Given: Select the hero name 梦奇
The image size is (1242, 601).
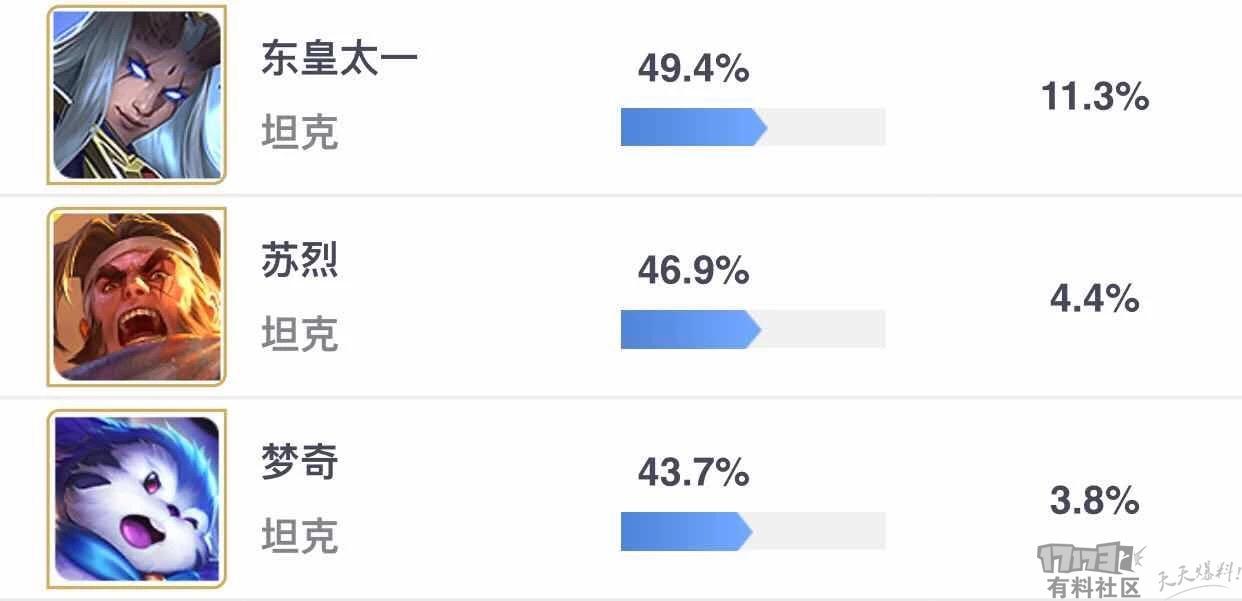Looking at the screenshot, I should click(300, 462).
